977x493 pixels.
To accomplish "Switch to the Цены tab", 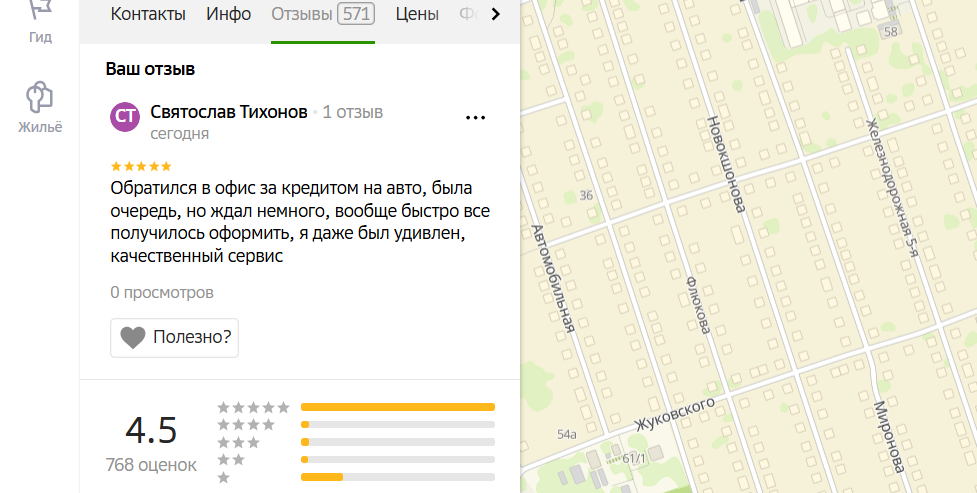I will (x=417, y=14).
